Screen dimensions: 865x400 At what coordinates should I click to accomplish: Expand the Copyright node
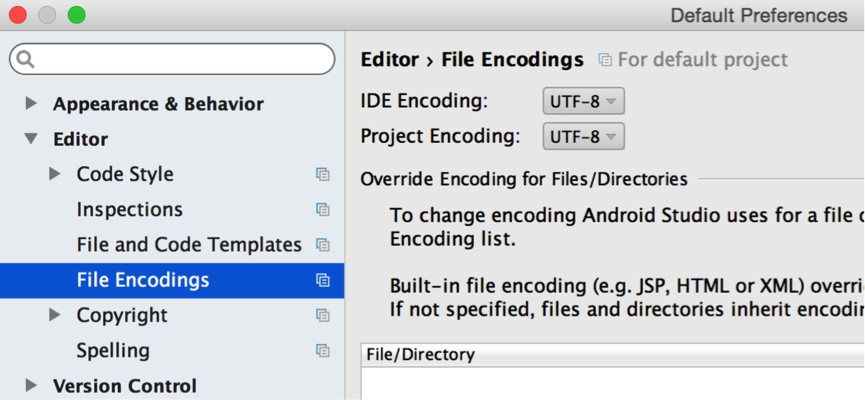coord(55,315)
